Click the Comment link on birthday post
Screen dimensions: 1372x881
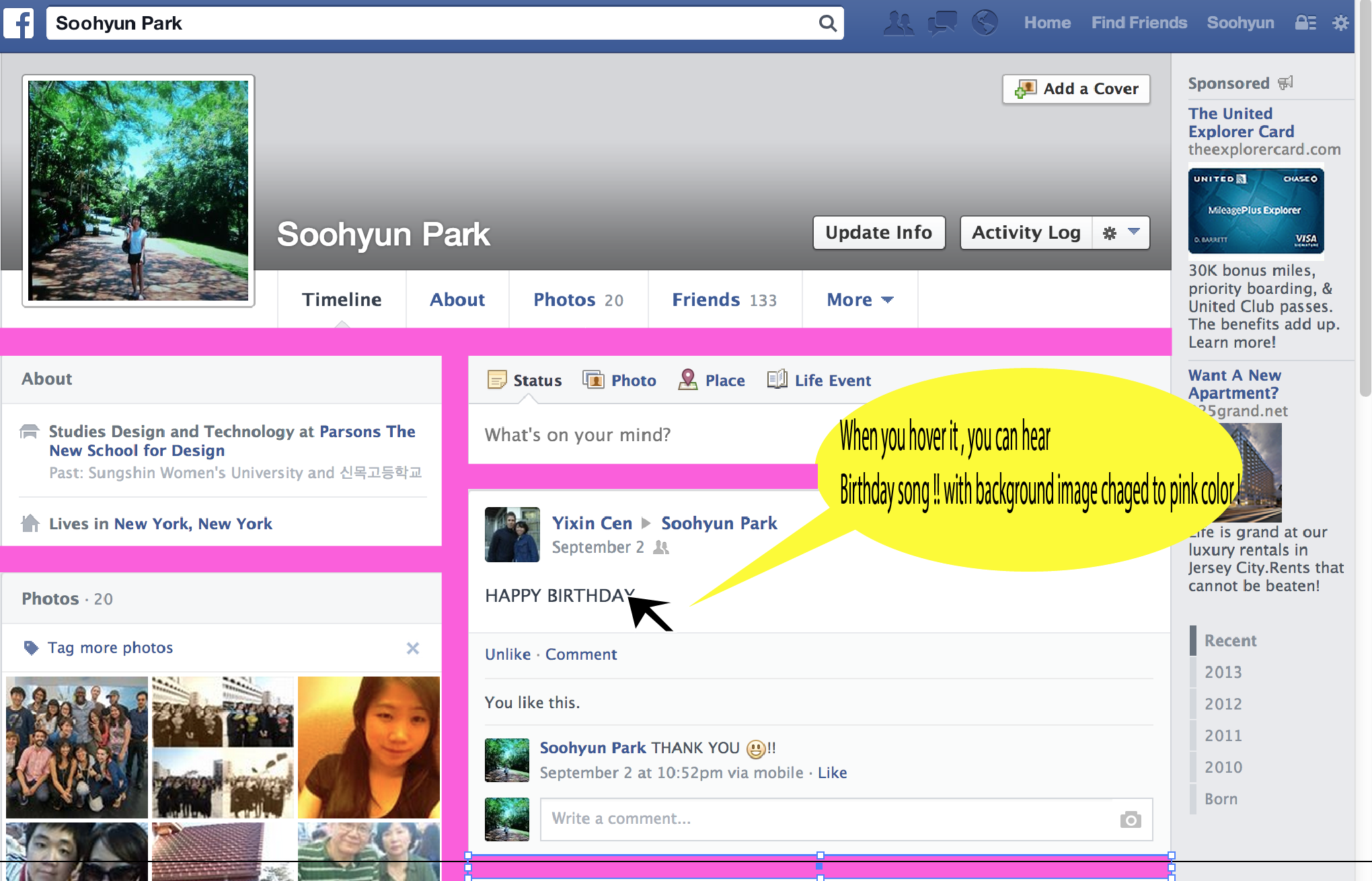(581, 654)
